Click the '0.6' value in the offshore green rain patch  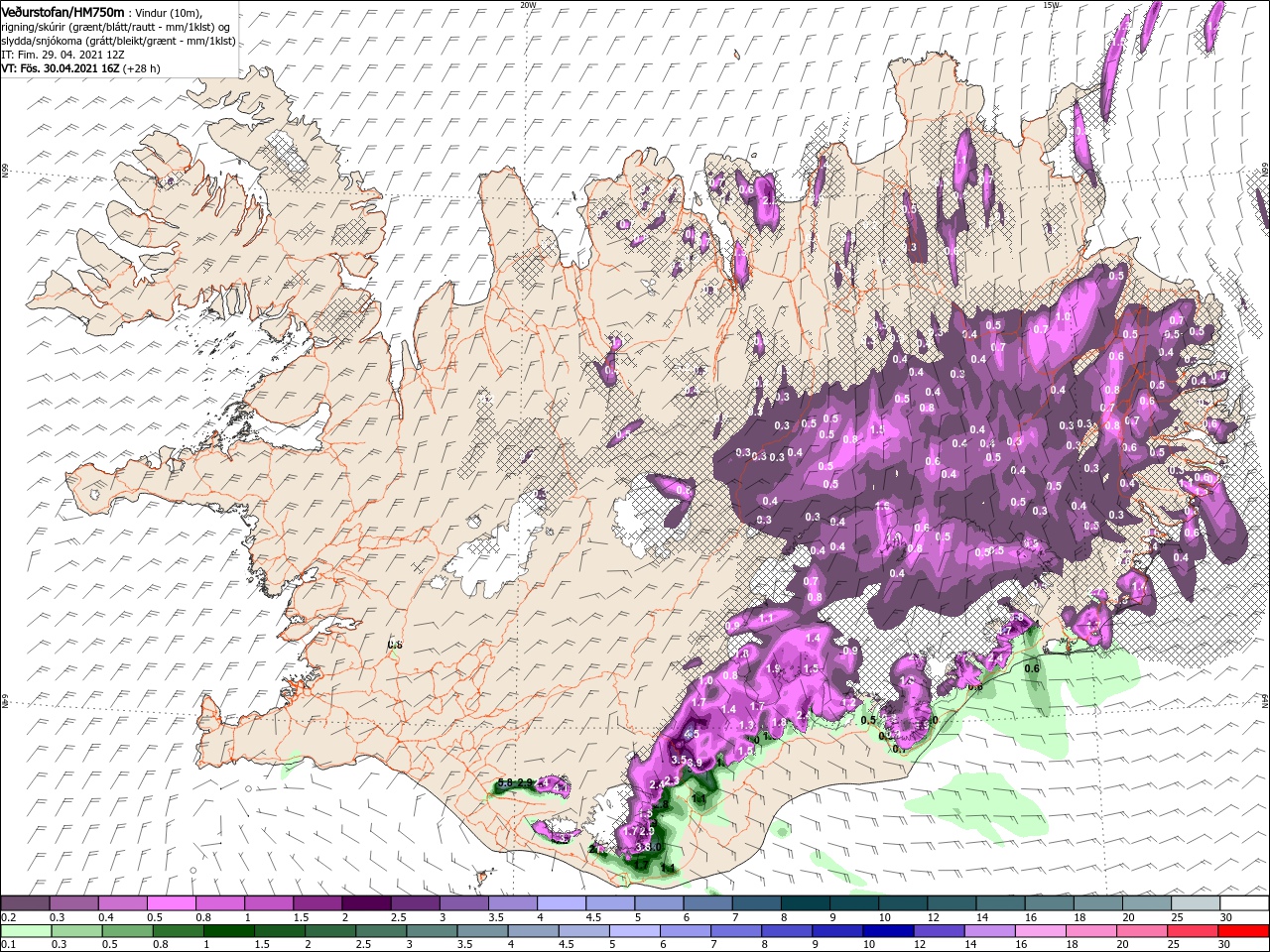pyautogui.click(x=1032, y=668)
